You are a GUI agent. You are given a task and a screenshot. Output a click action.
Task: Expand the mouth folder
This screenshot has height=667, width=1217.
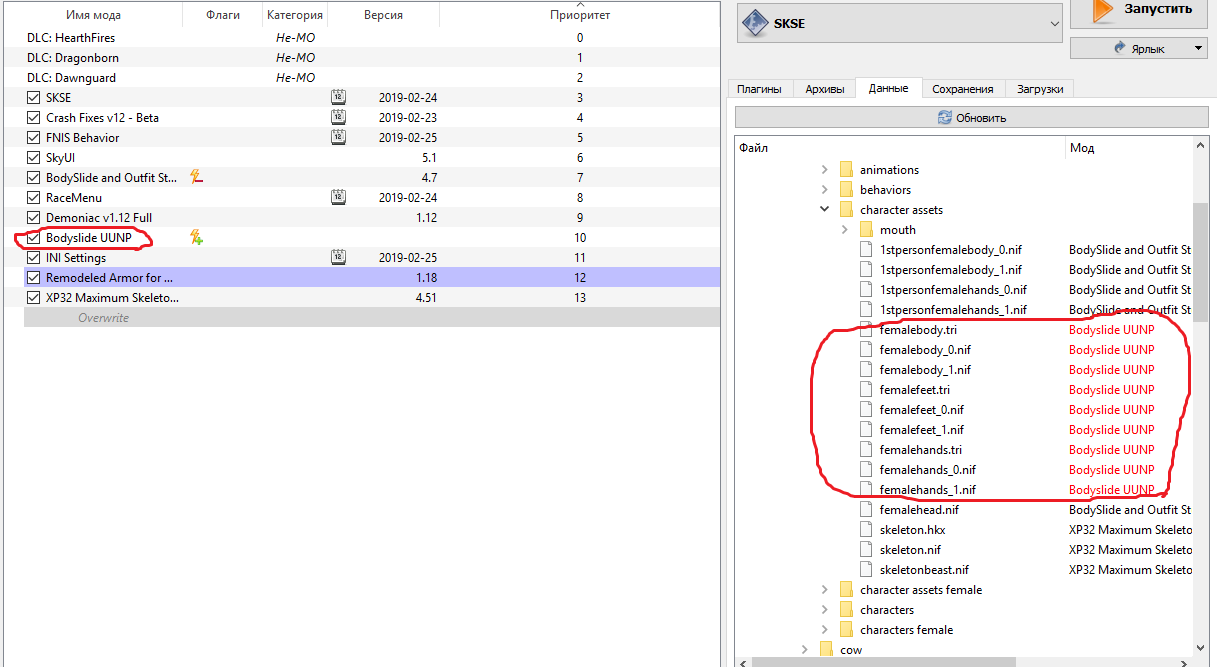coord(844,229)
